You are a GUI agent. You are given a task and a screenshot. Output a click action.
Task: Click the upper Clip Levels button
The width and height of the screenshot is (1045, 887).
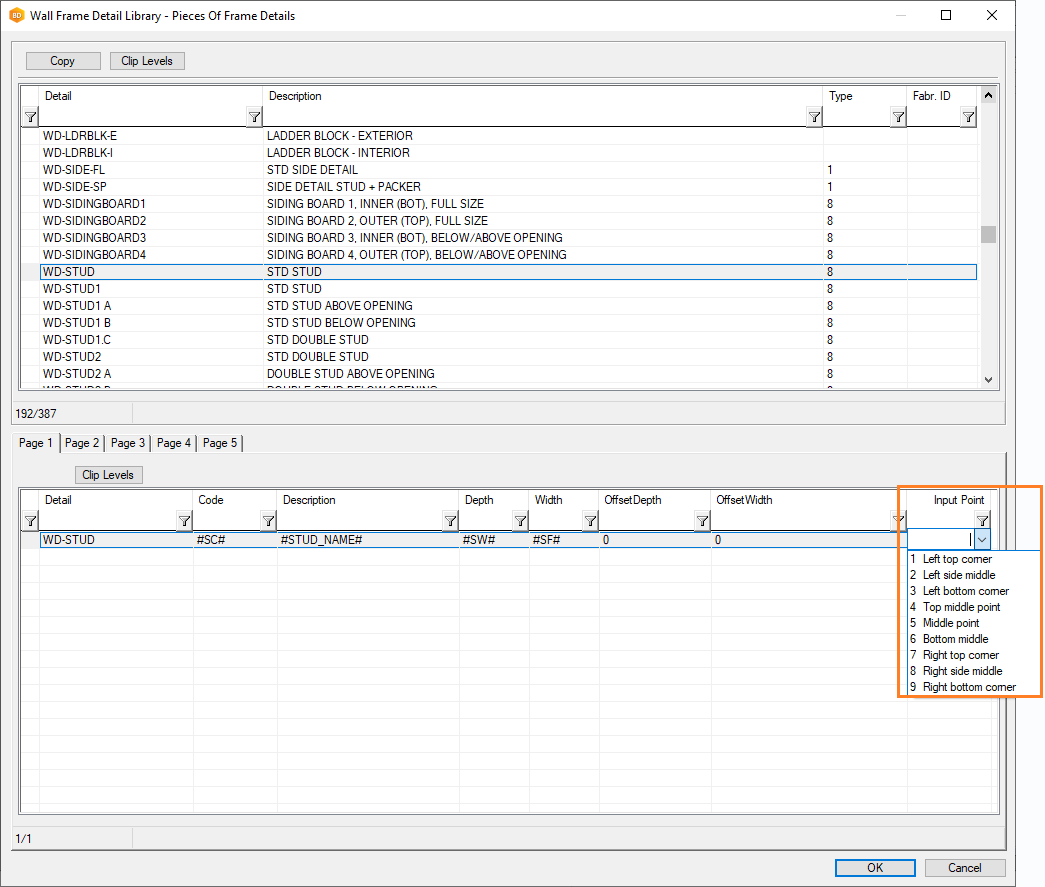(147, 61)
